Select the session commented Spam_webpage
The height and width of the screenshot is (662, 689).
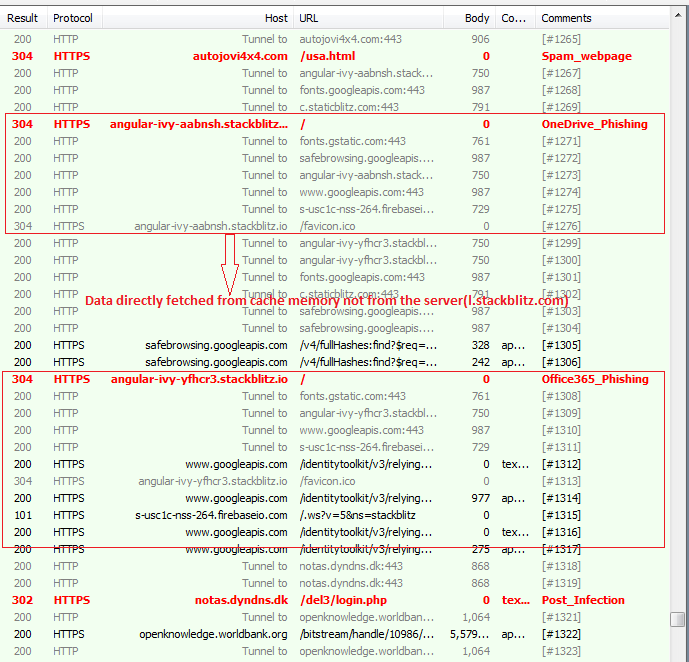coord(586,56)
